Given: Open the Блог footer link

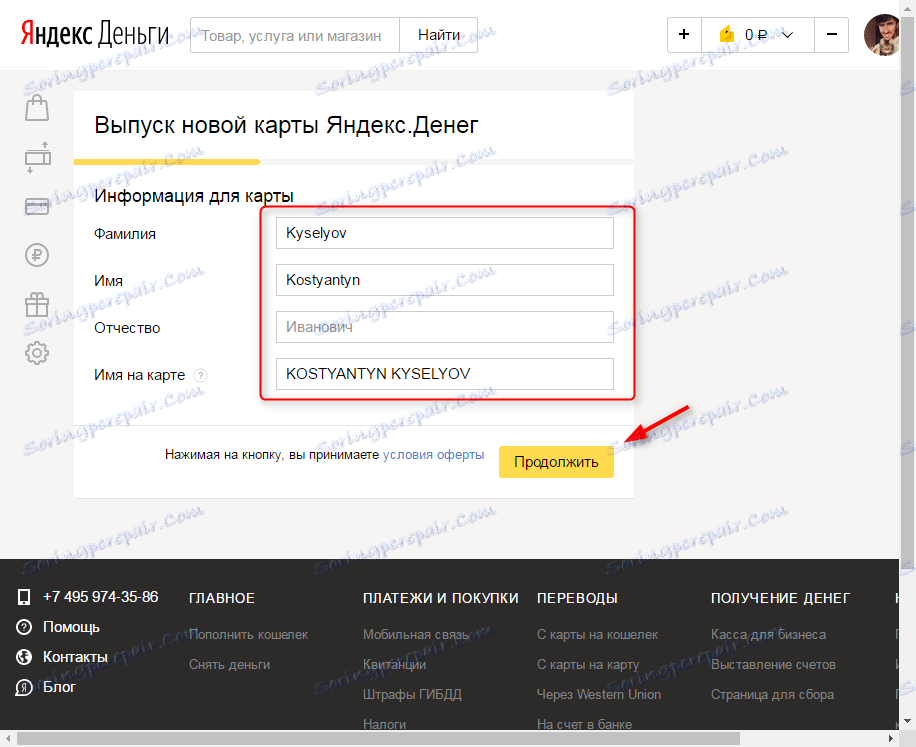Looking at the screenshot, I should pos(59,687).
